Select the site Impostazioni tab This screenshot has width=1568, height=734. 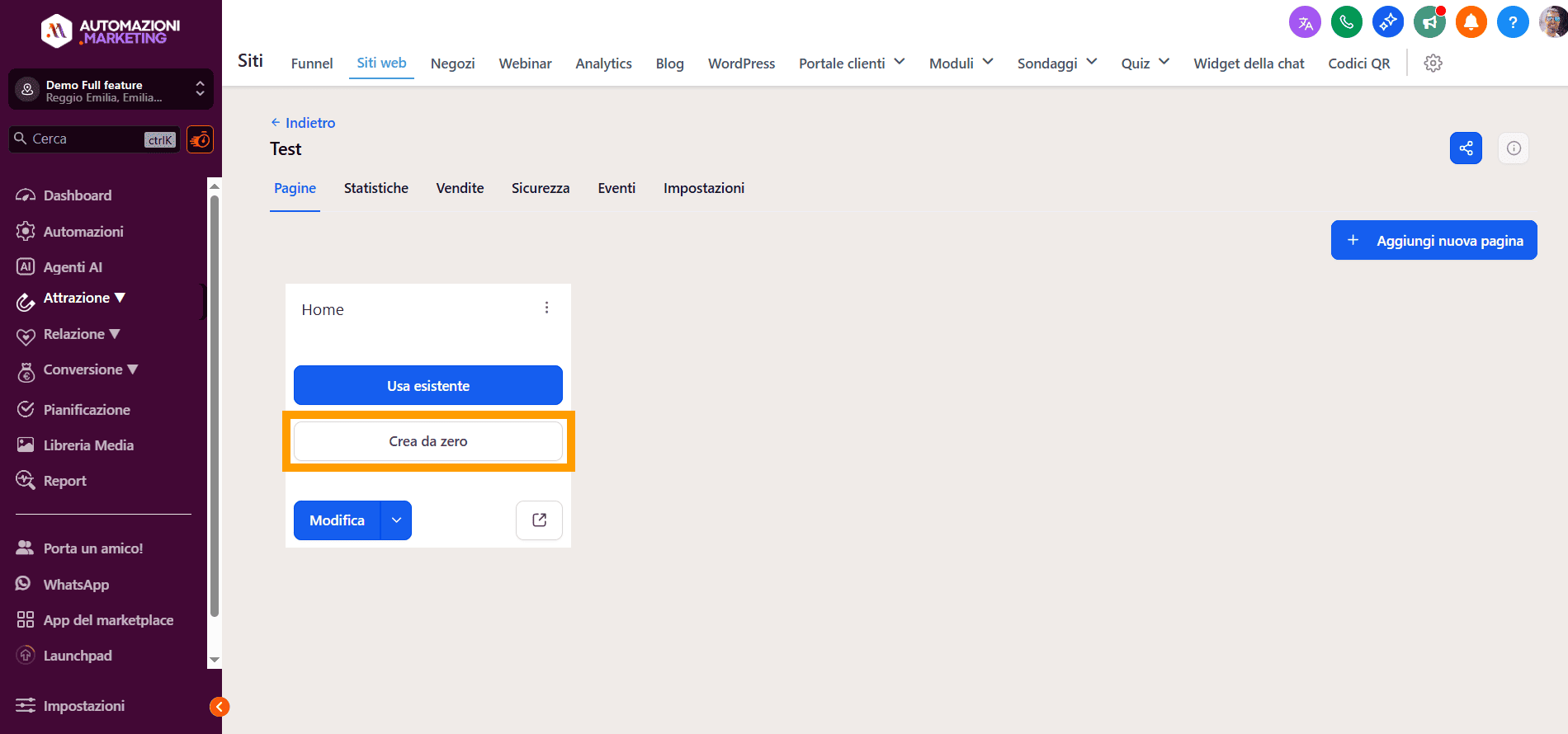(704, 188)
